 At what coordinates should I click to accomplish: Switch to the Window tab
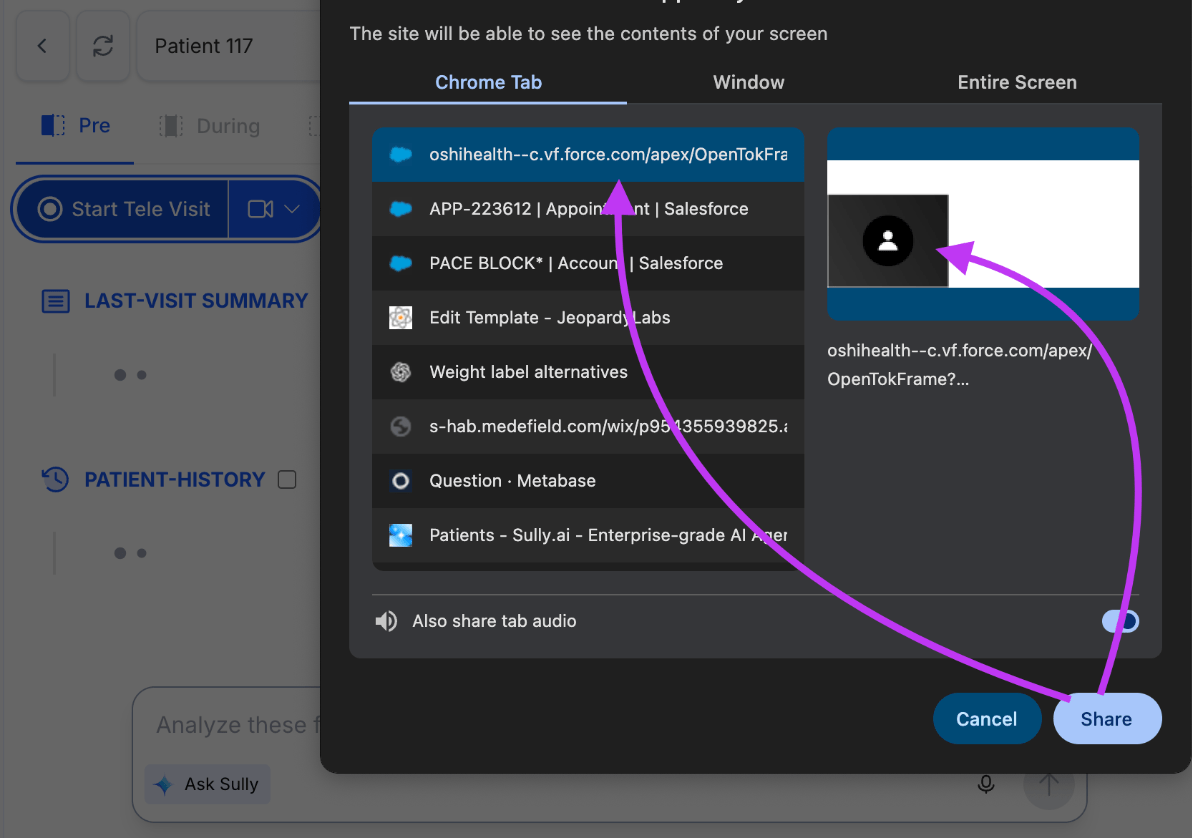point(748,83)
